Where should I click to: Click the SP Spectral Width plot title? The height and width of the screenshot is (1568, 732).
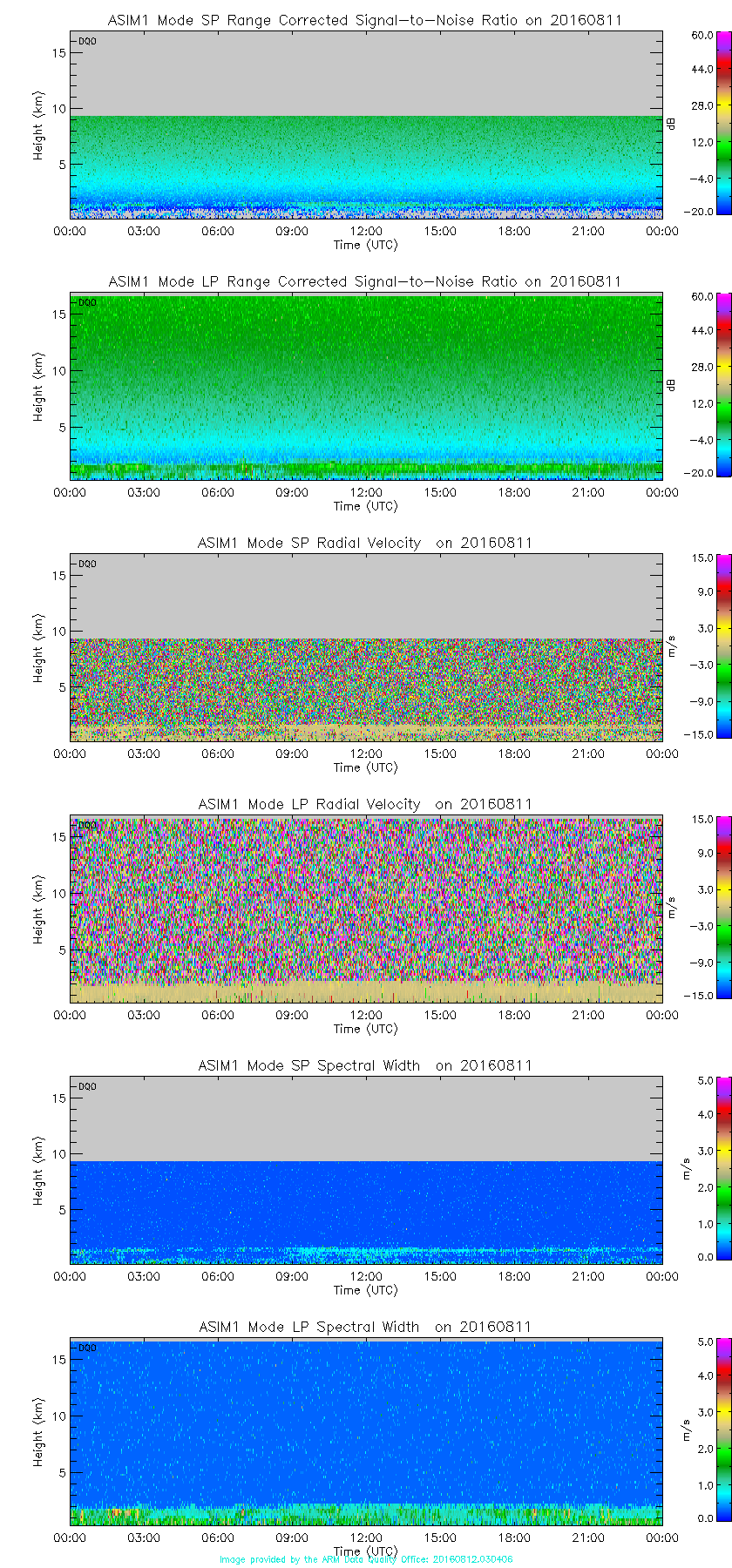click(365, 1065)
